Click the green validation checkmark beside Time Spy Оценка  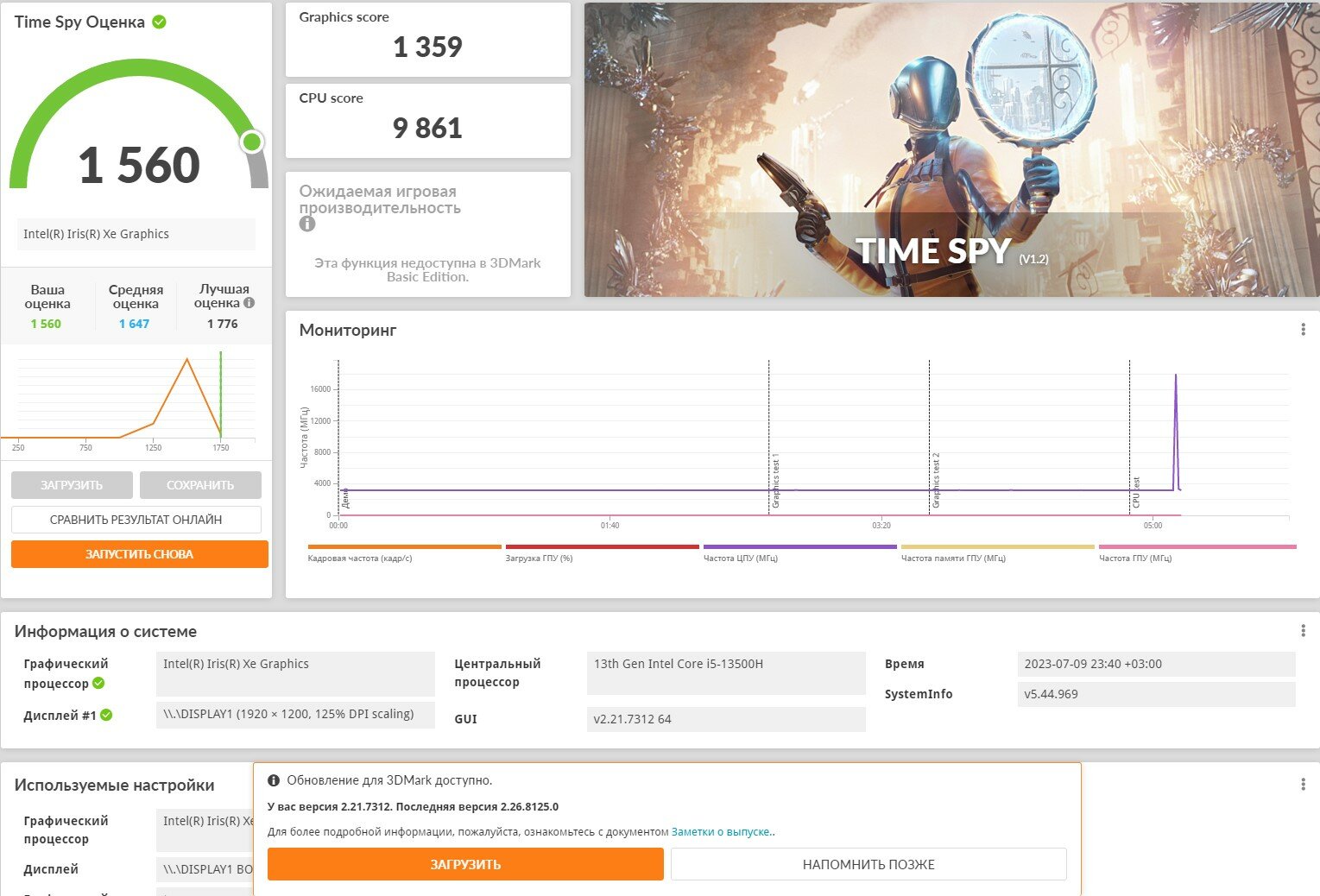coord(159,22)
